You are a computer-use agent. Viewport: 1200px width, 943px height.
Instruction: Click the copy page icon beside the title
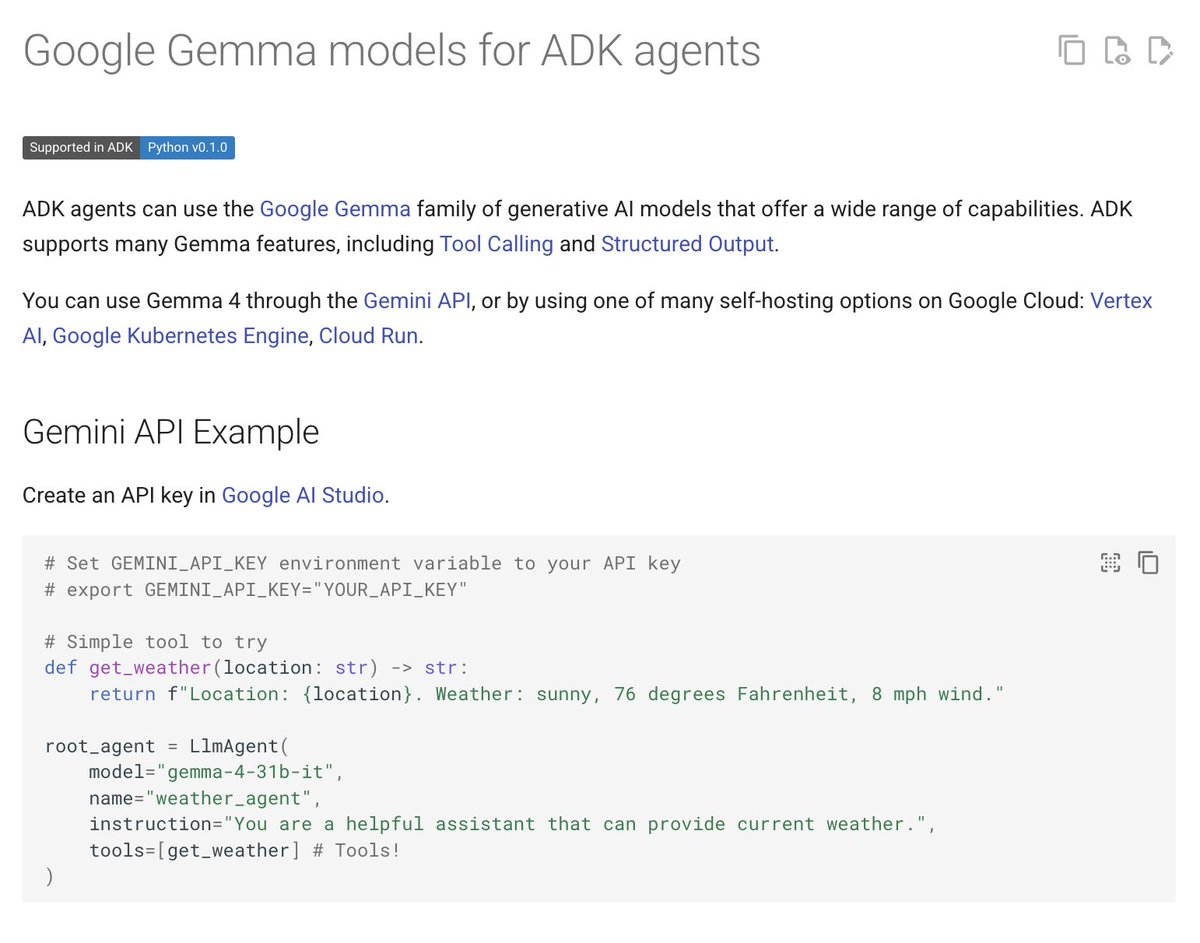pos(1071,51)
